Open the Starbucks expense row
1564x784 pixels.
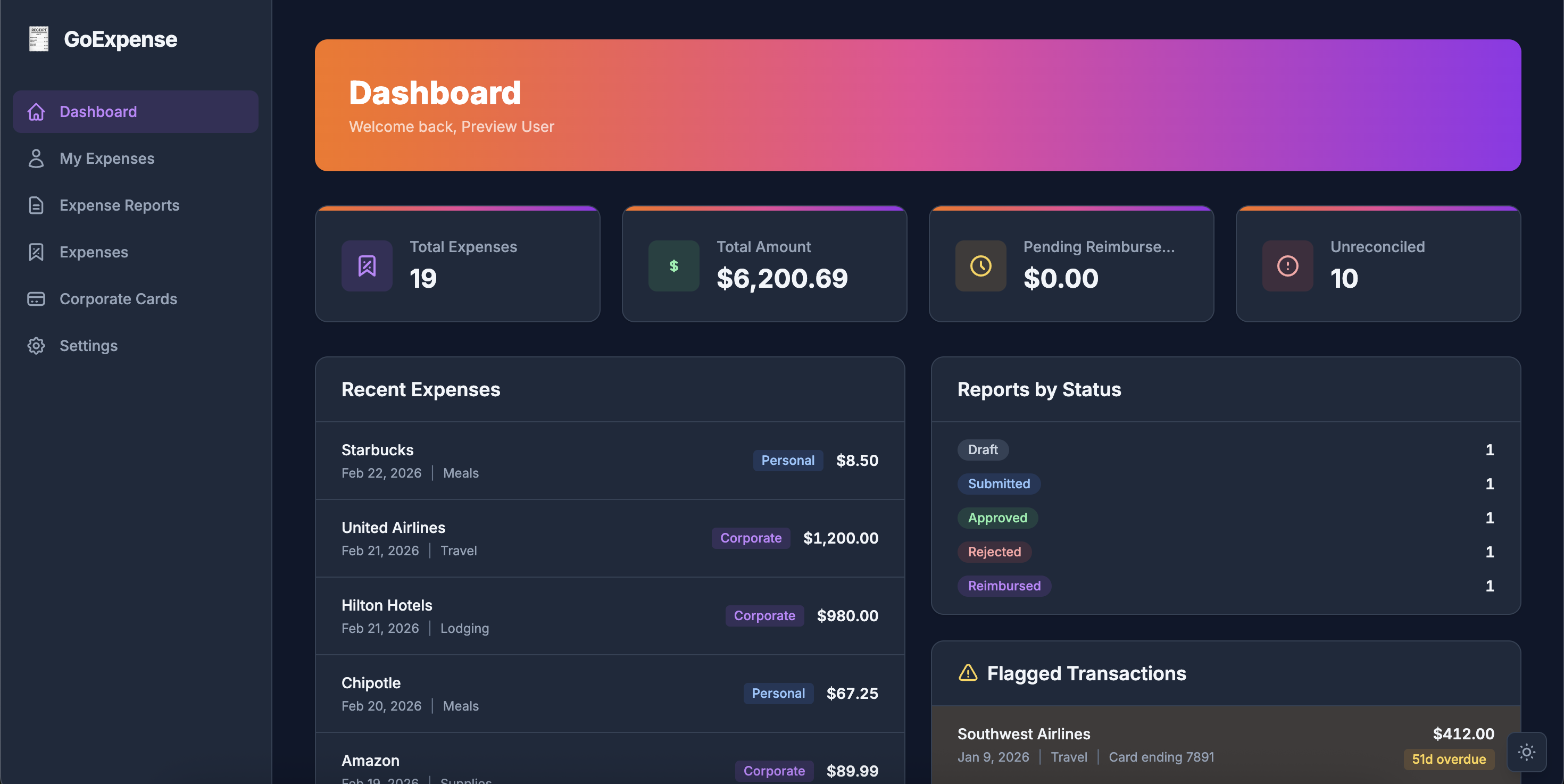click(x=610, y=461)
